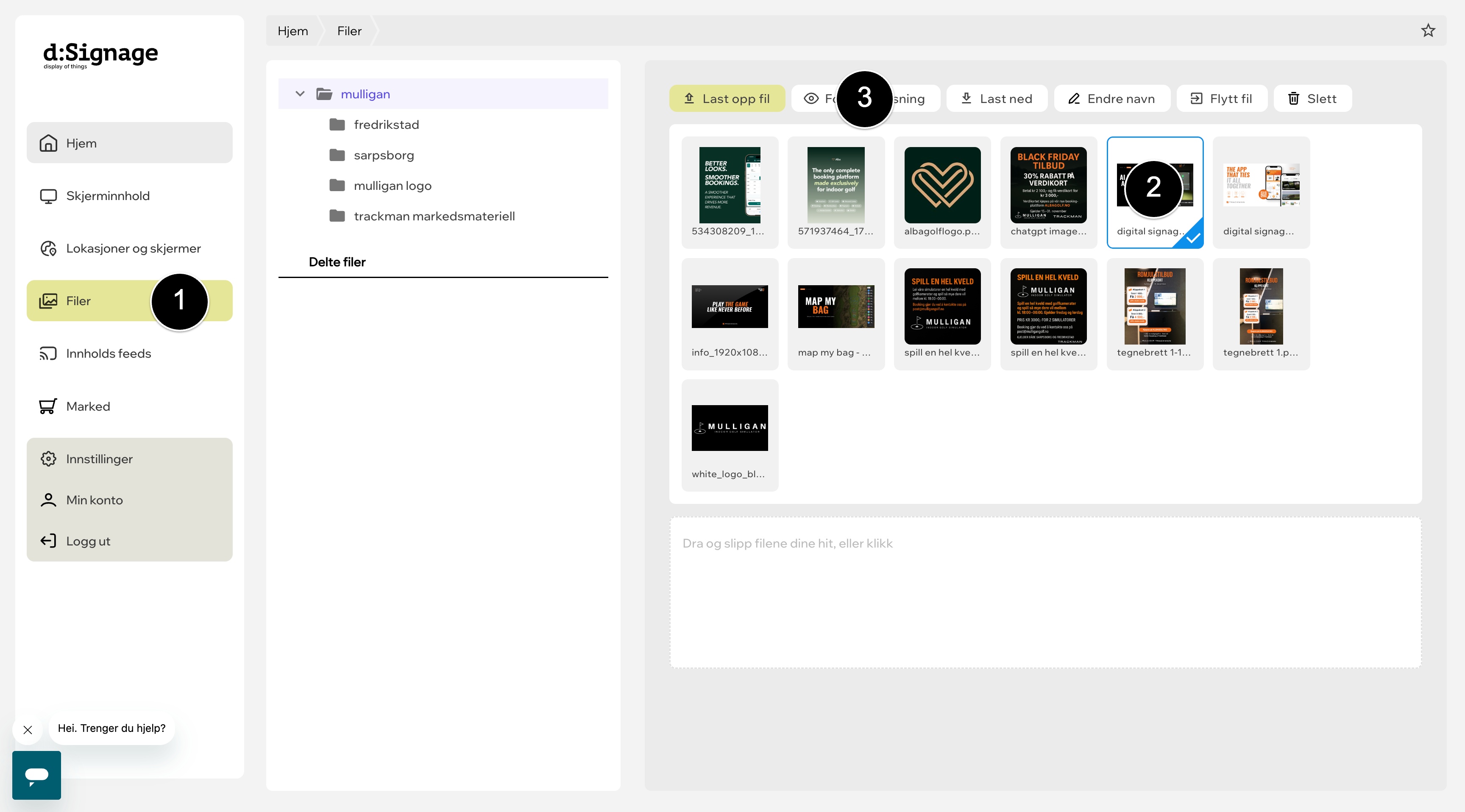This screenshot has width=1465, height=812.
Task: Click the open mulligan folder icon
Action: pos(324,94)
